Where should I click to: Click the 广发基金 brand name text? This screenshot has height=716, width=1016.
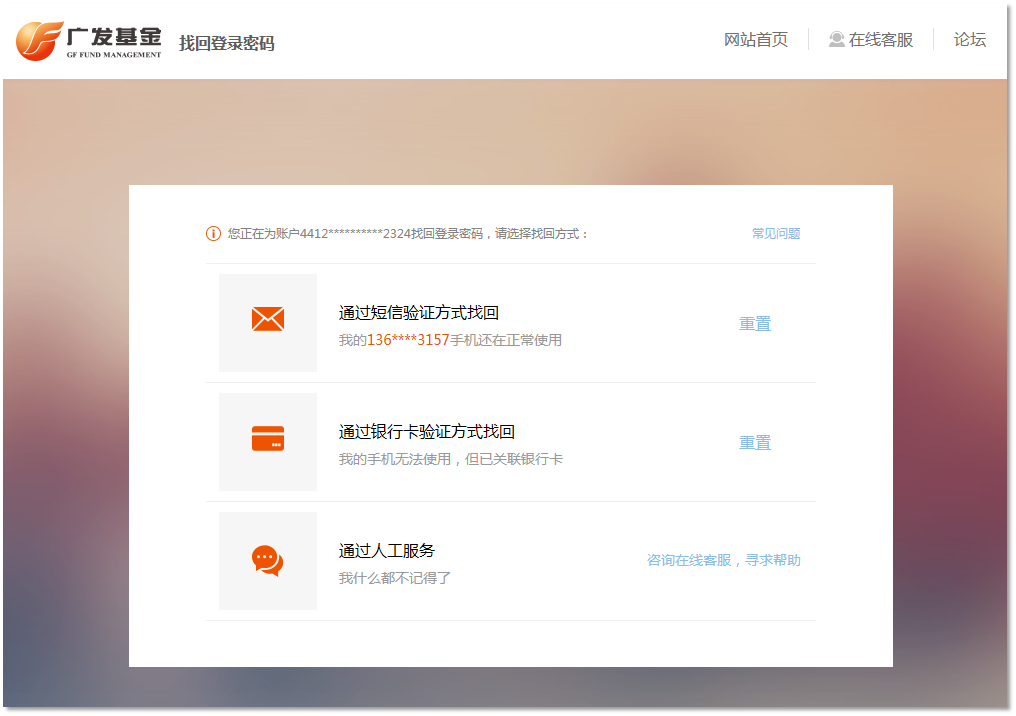pyautogui.click(x=113, y=36)
